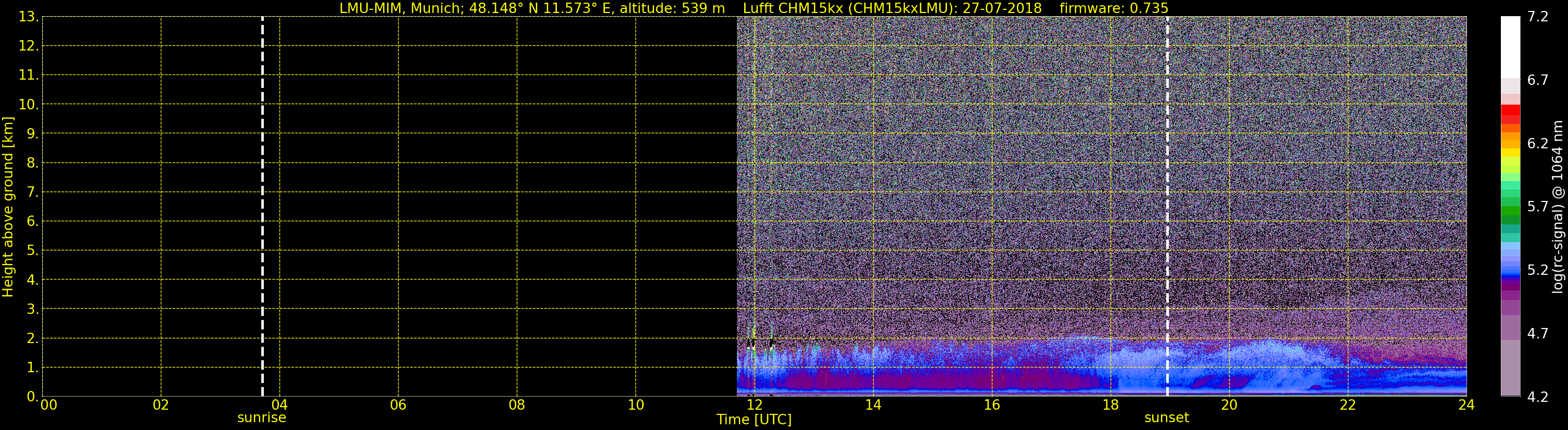Viewport: 1568px width, 430px height.
Task: Click the time tick label 00
Action: [x=49, y=405]
